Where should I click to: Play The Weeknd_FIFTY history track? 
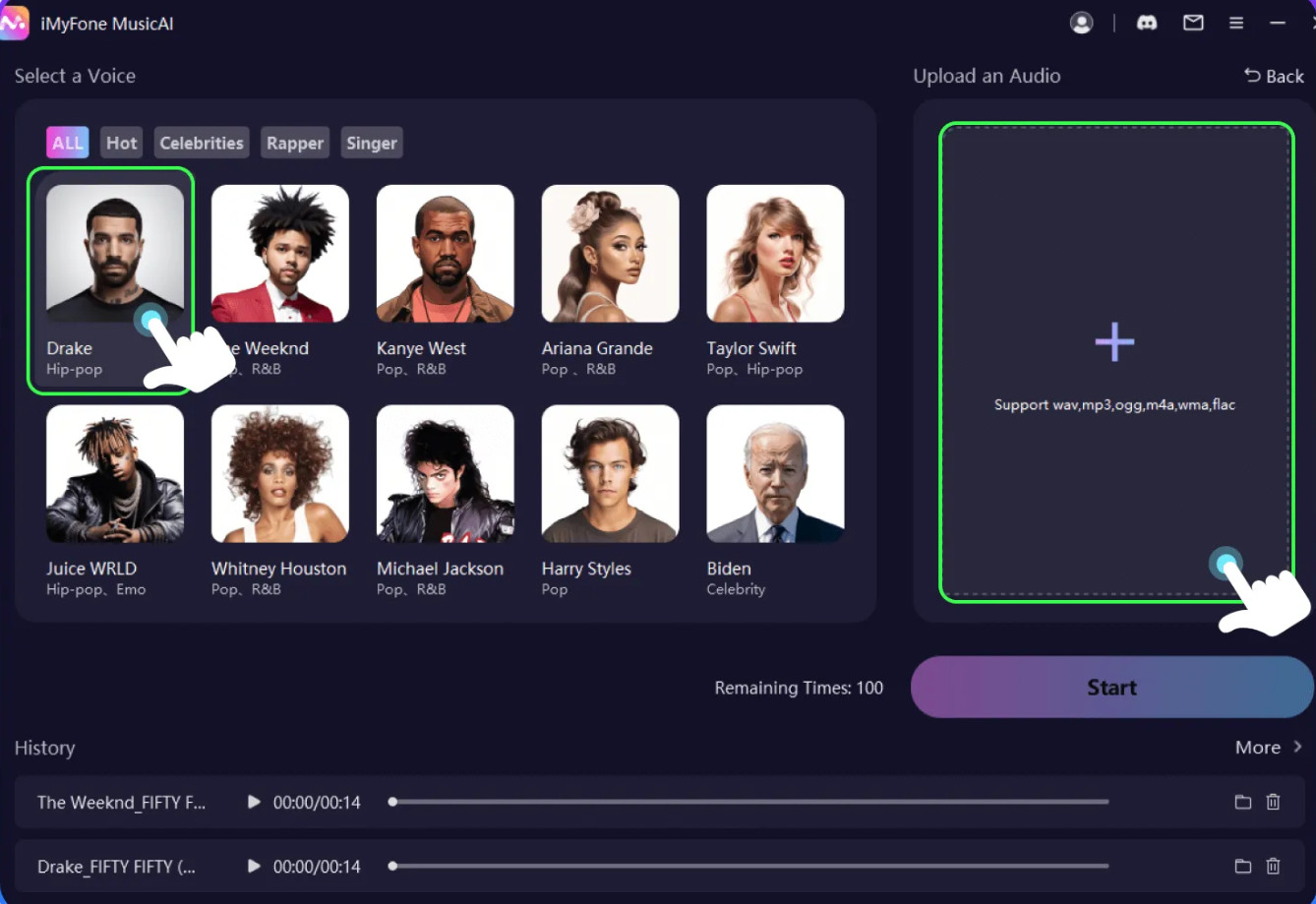[x=254, y=803]
